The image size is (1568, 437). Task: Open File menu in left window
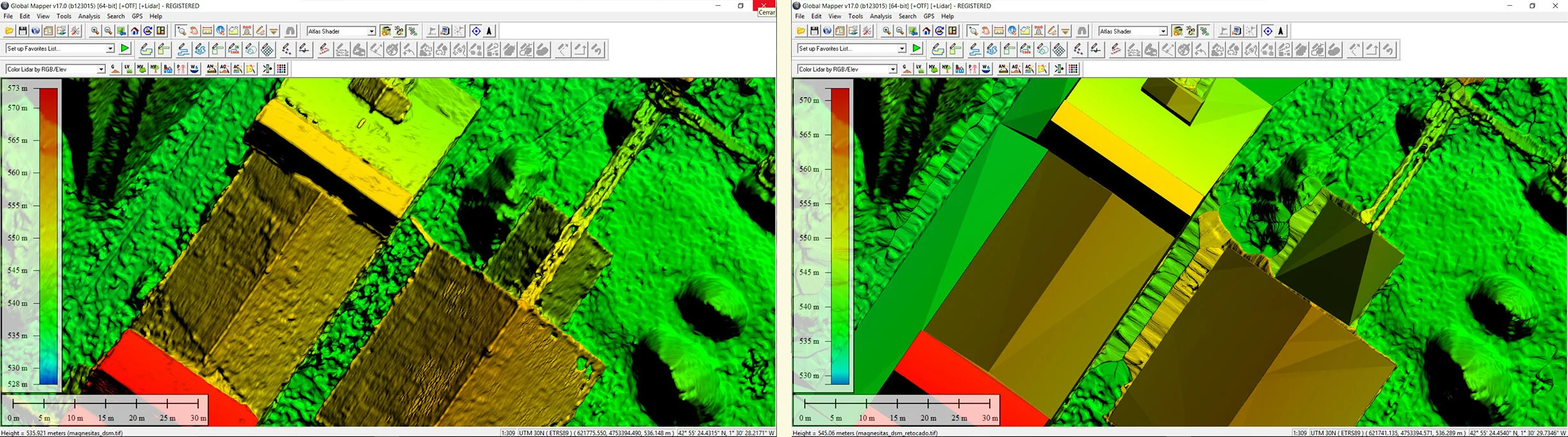tap(8, 16)
